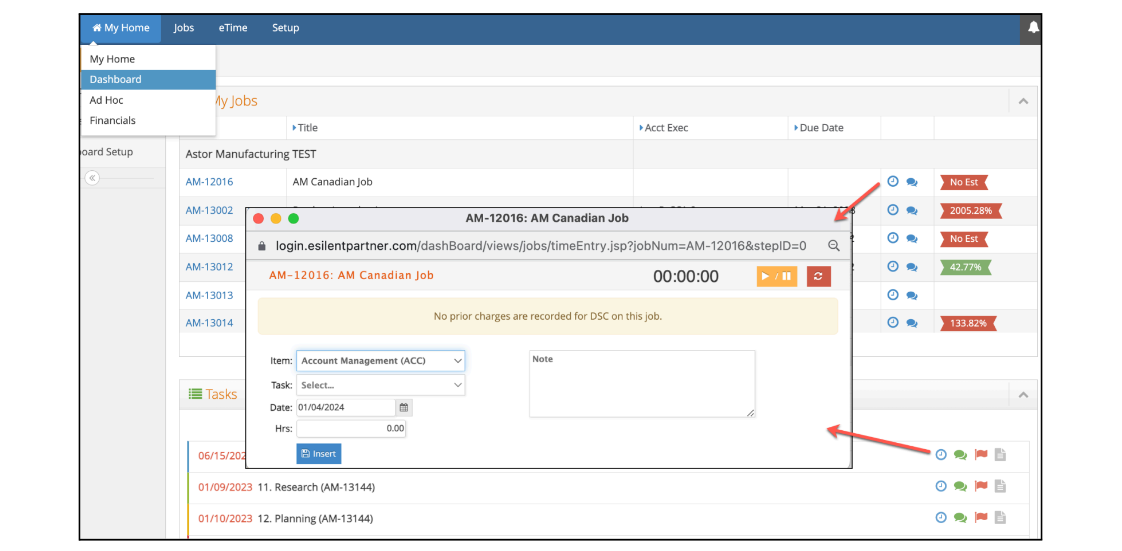Open job link AM-13012
This screenshot has width=1122, height=551.
tap(209, 266)
